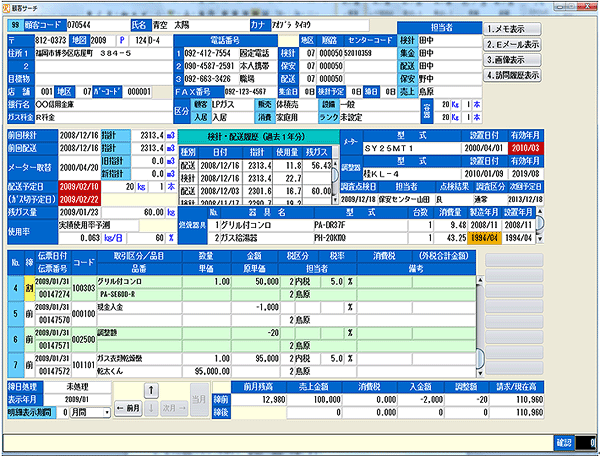The image size is (600, 456).
Task: Click the 締日処理 未処理 field
Action: [x=77, y=387]
